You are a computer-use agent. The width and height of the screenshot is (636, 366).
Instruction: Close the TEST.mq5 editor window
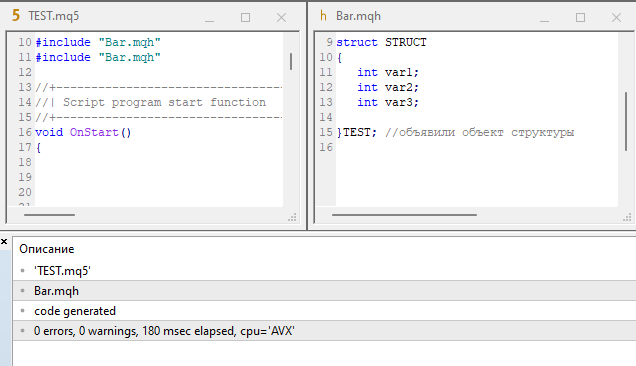[281, 17]
